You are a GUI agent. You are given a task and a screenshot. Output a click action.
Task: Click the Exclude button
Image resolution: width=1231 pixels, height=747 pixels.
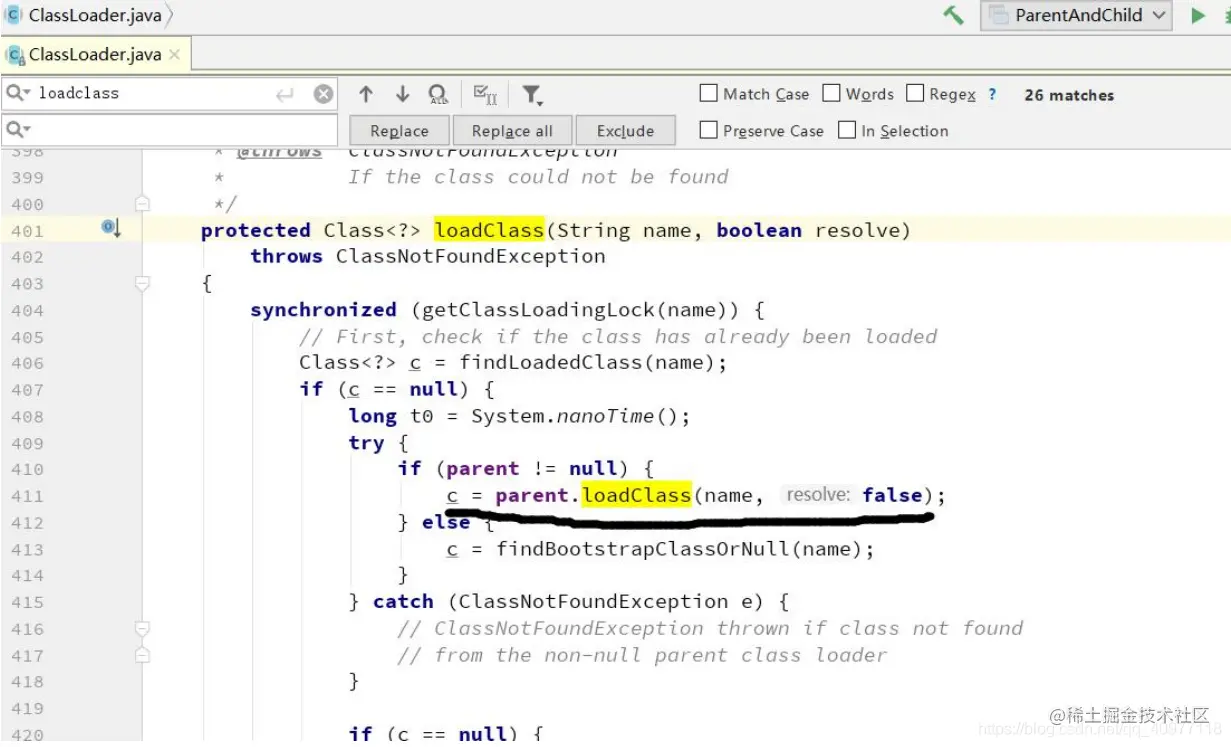click(625, 131)
